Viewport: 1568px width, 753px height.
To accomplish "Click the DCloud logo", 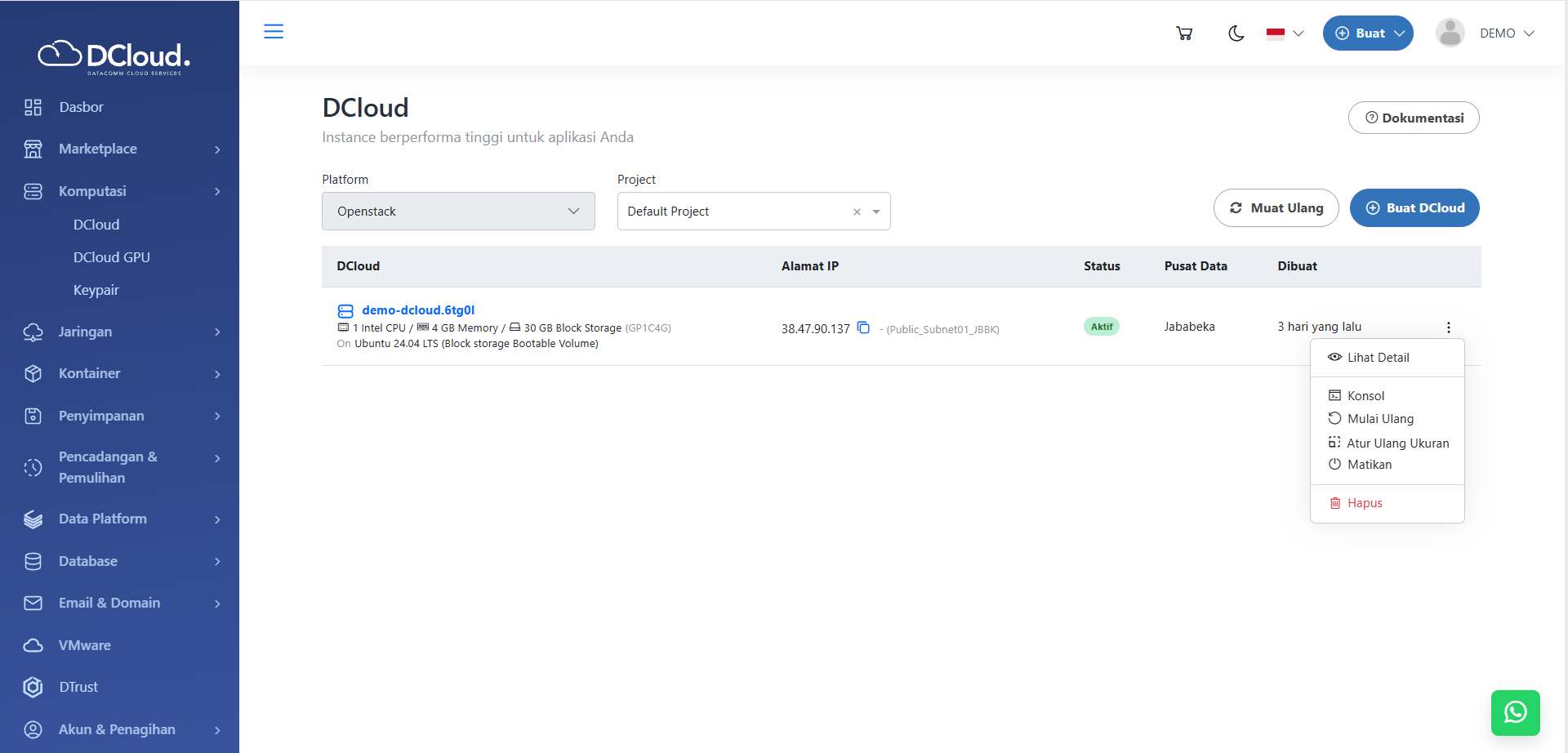I will 114,56.
